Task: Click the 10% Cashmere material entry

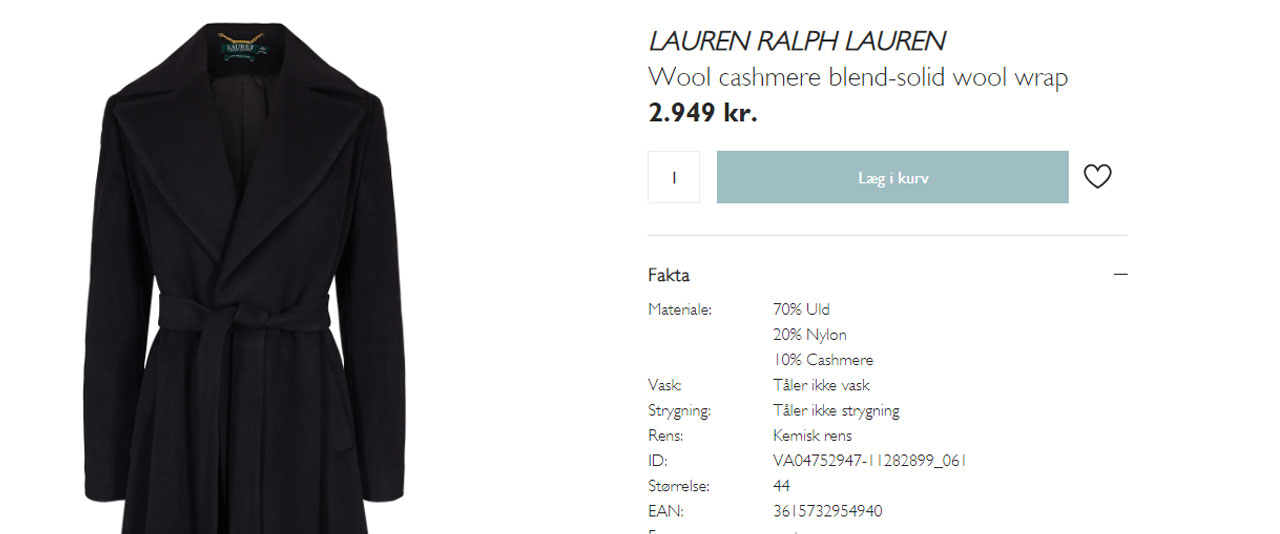Action: pyautogui.click(x=823, y=360)
